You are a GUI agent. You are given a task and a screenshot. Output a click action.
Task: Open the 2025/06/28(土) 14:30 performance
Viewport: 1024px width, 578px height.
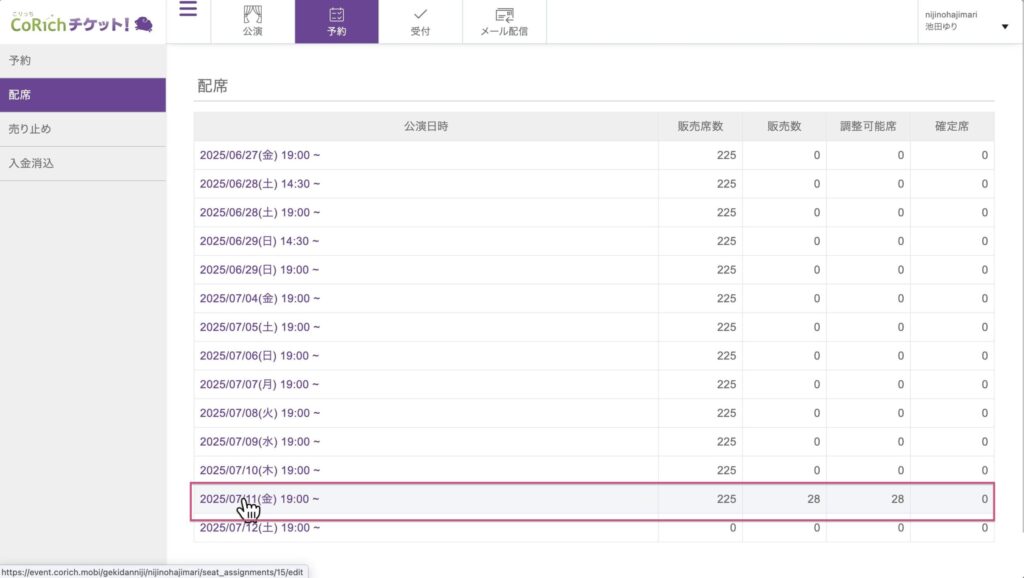click(260, 184)
